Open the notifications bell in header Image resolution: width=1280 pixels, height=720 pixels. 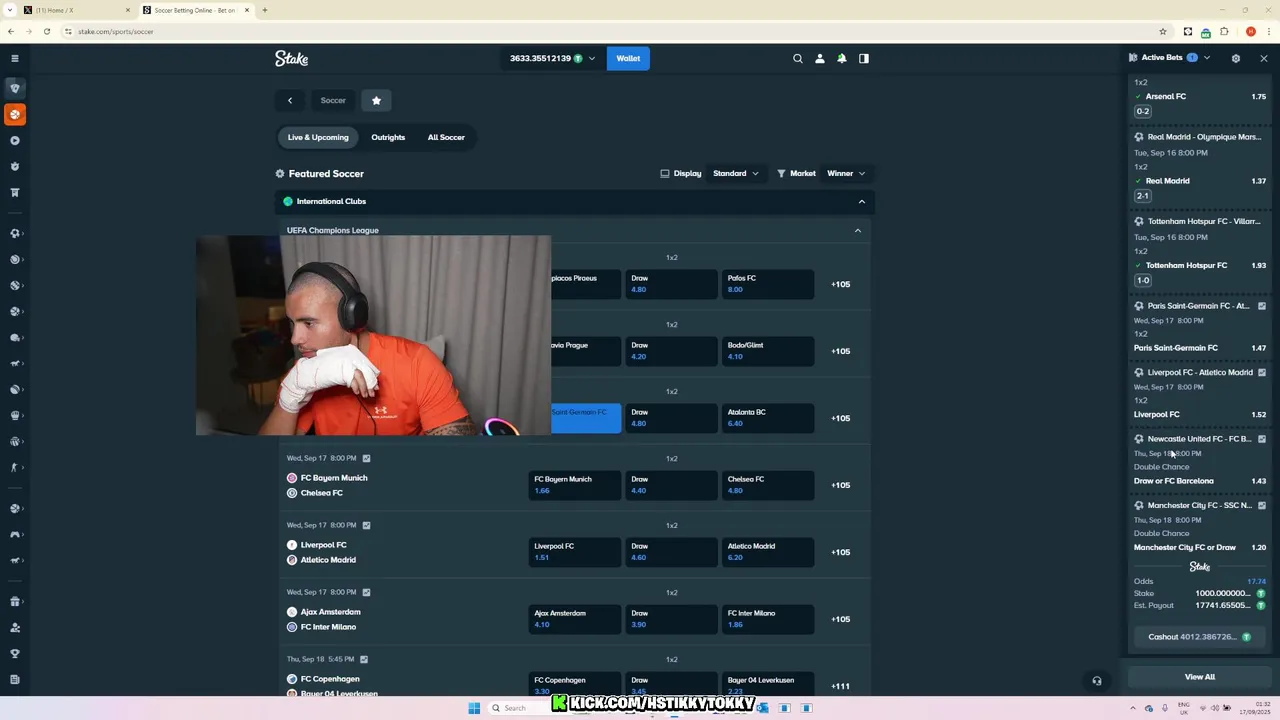842,58
